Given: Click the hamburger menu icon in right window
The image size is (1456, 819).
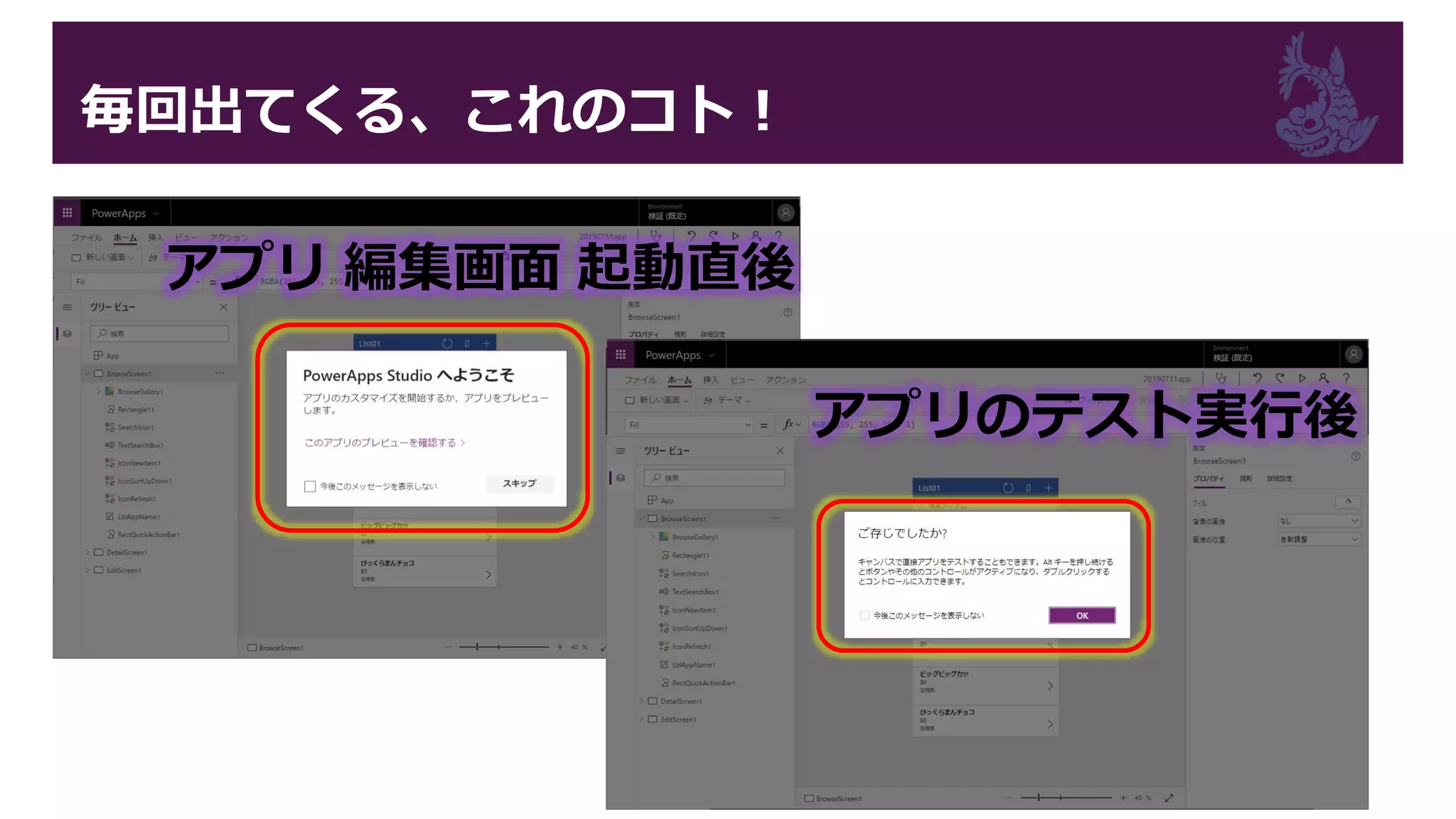Looking at the screenshot, I should point(621,451).
